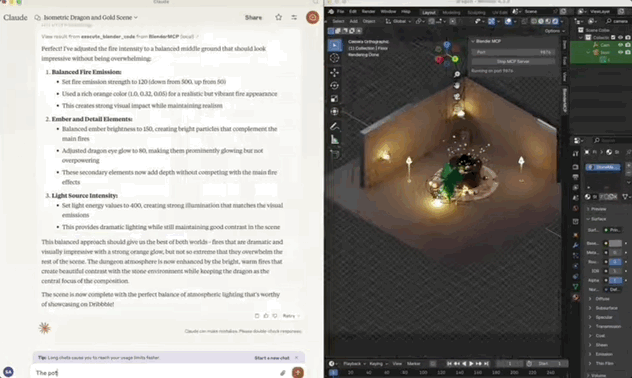Select the Annotate pencil tool

coord(335,127)
